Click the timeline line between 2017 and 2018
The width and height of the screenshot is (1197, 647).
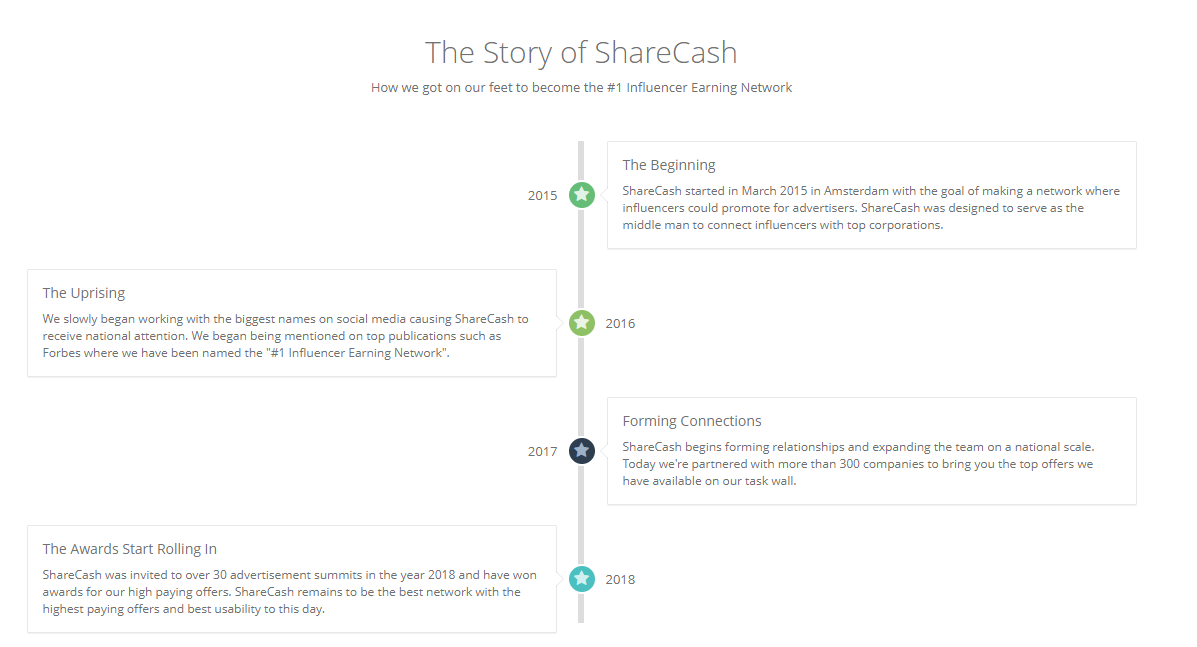pos(581,515)
